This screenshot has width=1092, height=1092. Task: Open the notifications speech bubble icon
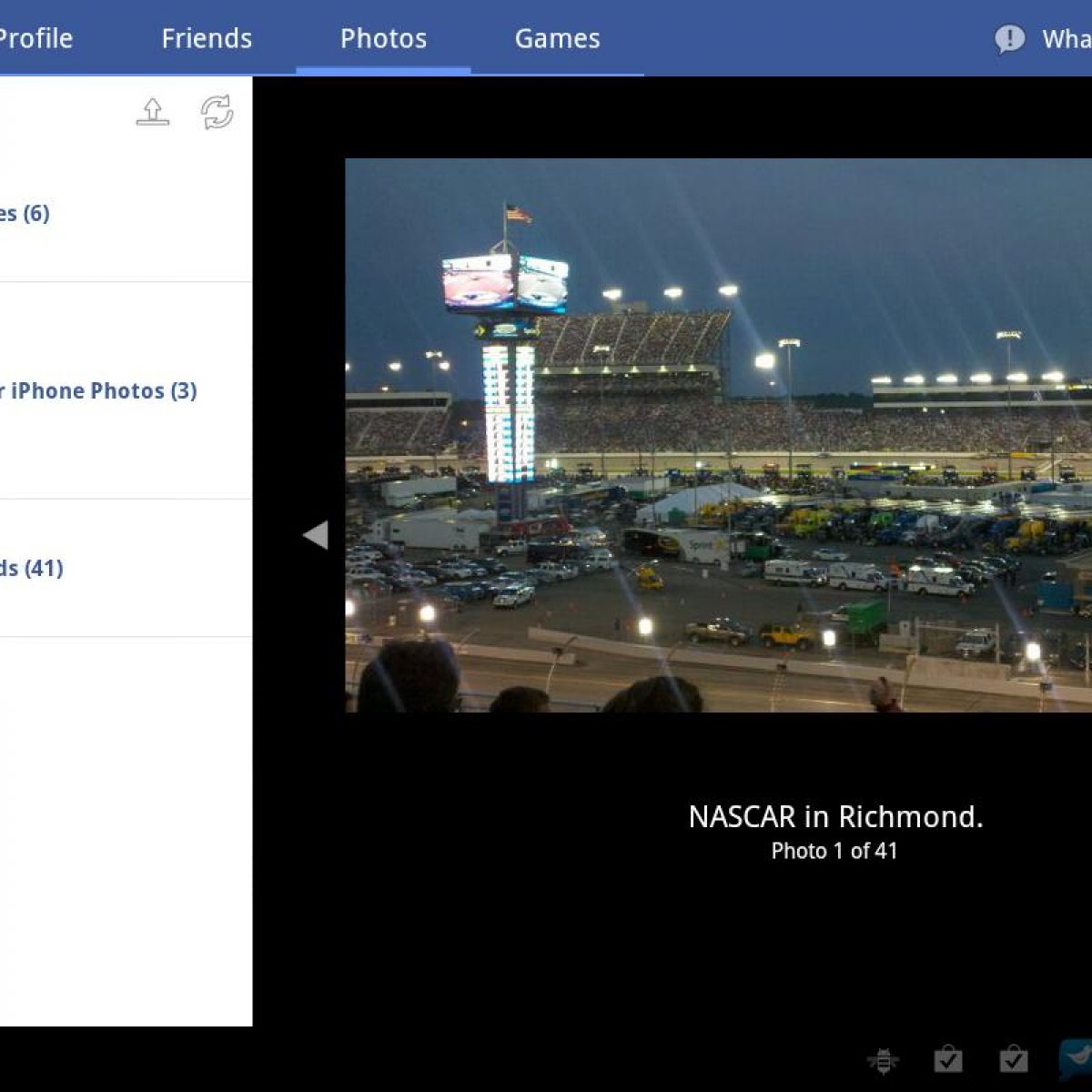pos(1009,39)
